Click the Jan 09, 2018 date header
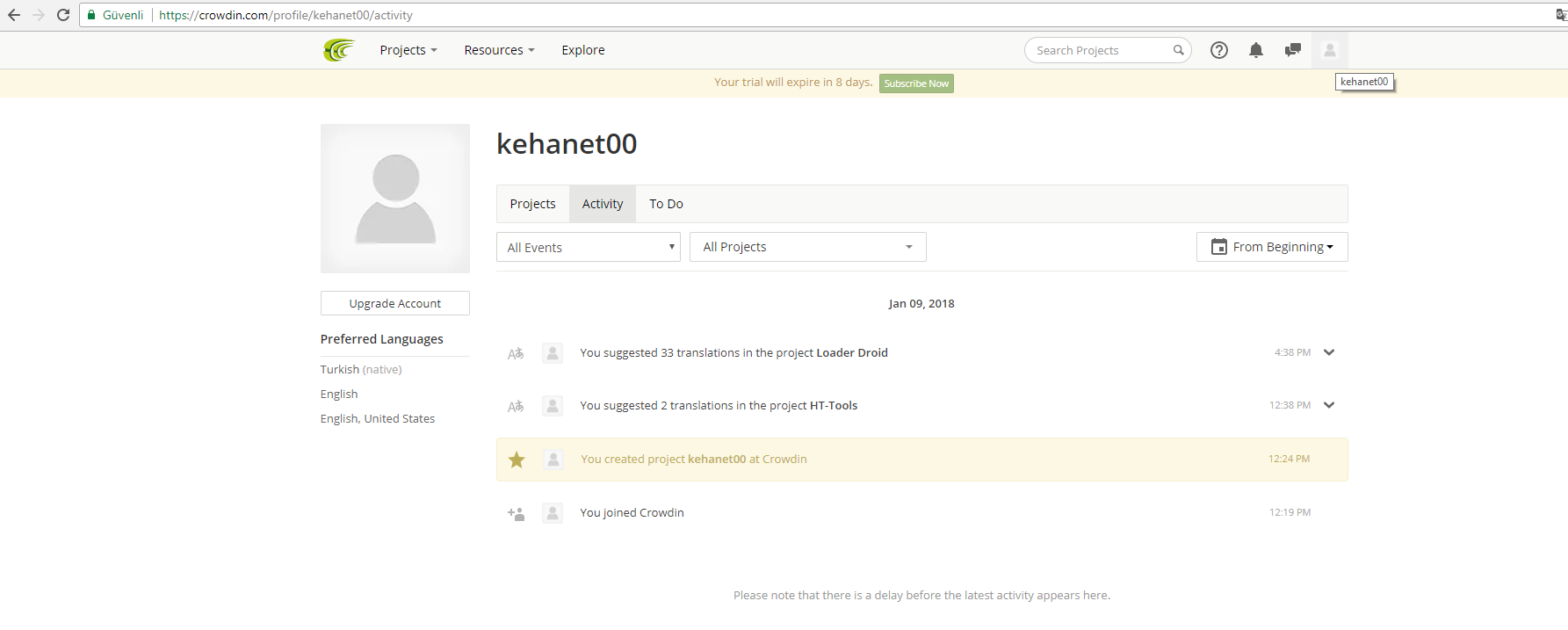This screenshot has height=630, width=1568. 921,304
